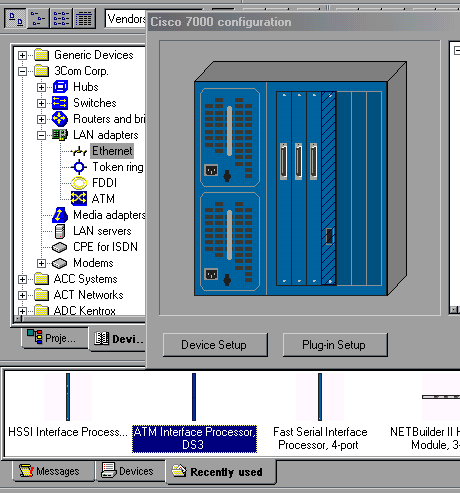The height and width of the screenshot is (493, 460).
Task: Select the ATM tree item label
Action: point(103,199)
